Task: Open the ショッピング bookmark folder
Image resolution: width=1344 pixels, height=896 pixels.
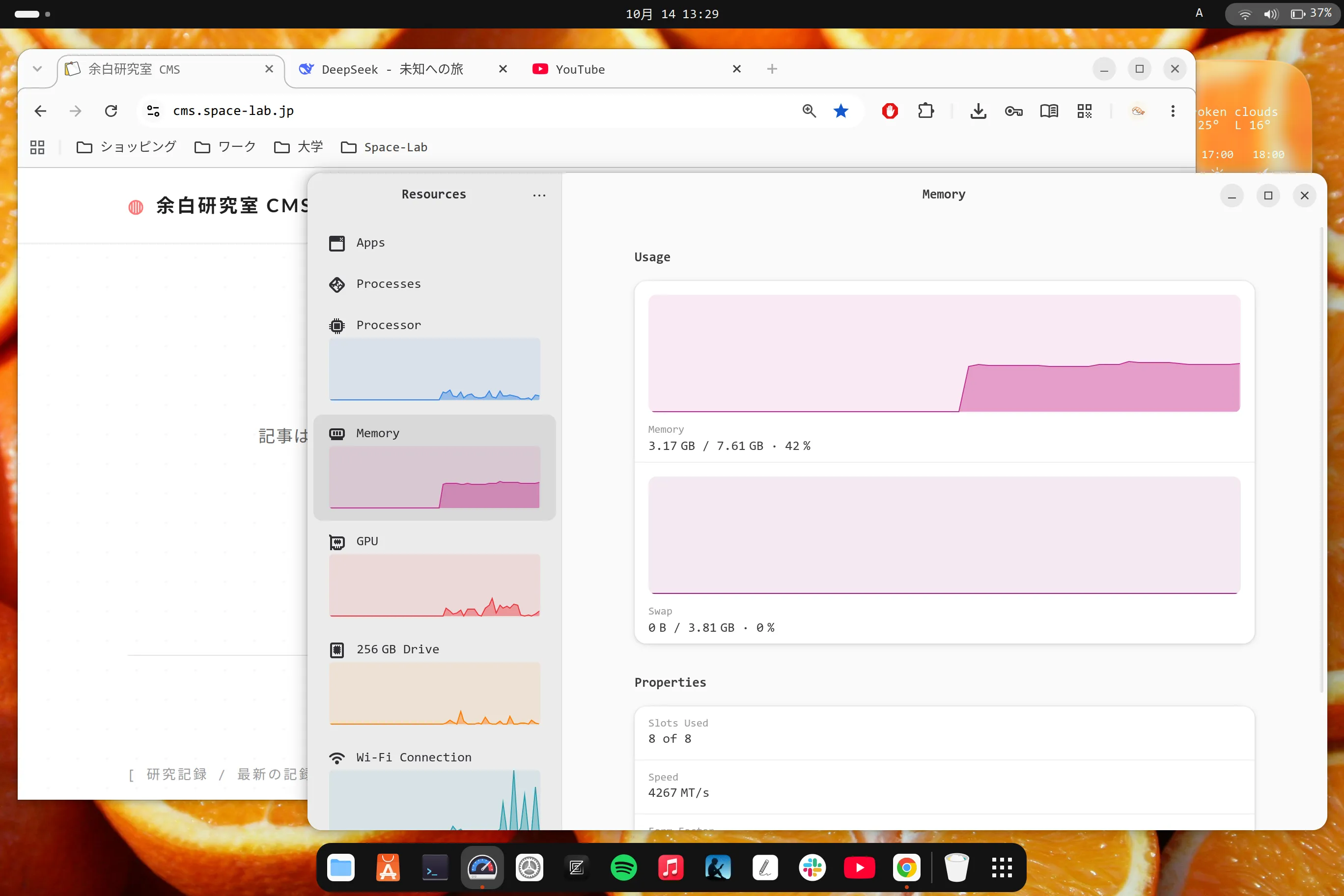Action: pyautogui.click(x=126, y=147)
